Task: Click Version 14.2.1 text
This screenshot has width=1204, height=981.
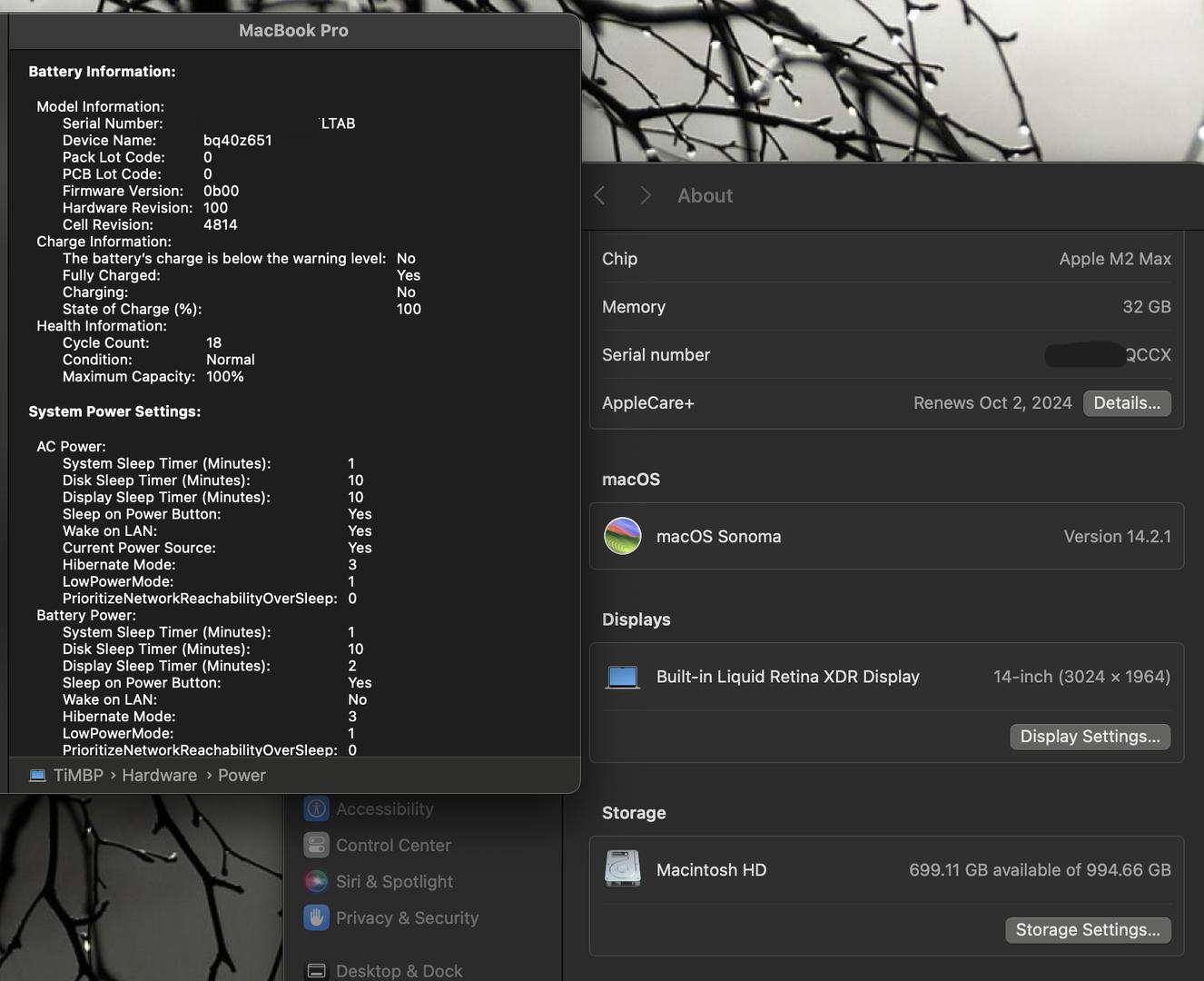Action: 1117,537
